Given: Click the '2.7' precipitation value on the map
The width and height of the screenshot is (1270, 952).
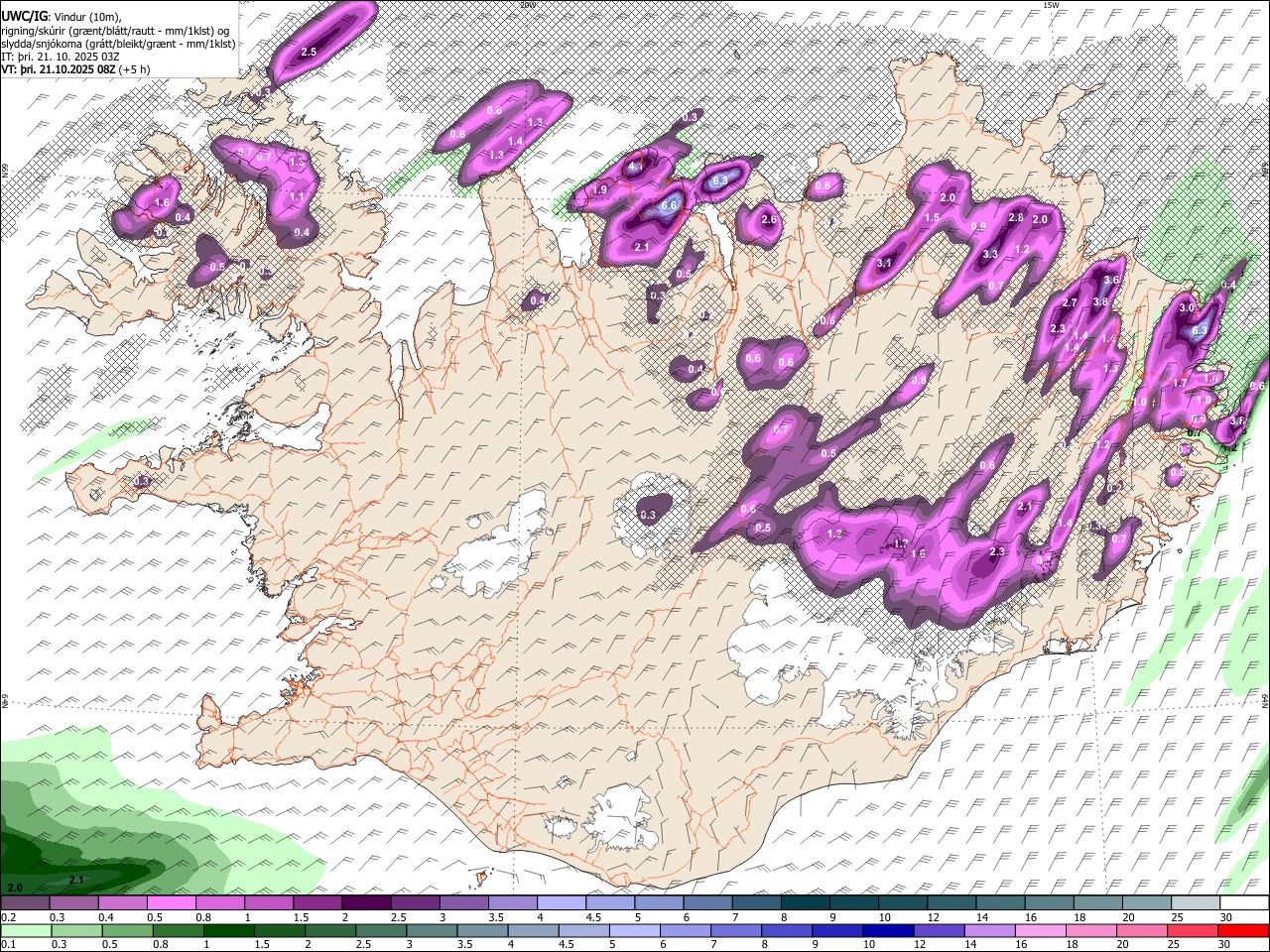Looking at the screenshot, I should [1070, 303].
